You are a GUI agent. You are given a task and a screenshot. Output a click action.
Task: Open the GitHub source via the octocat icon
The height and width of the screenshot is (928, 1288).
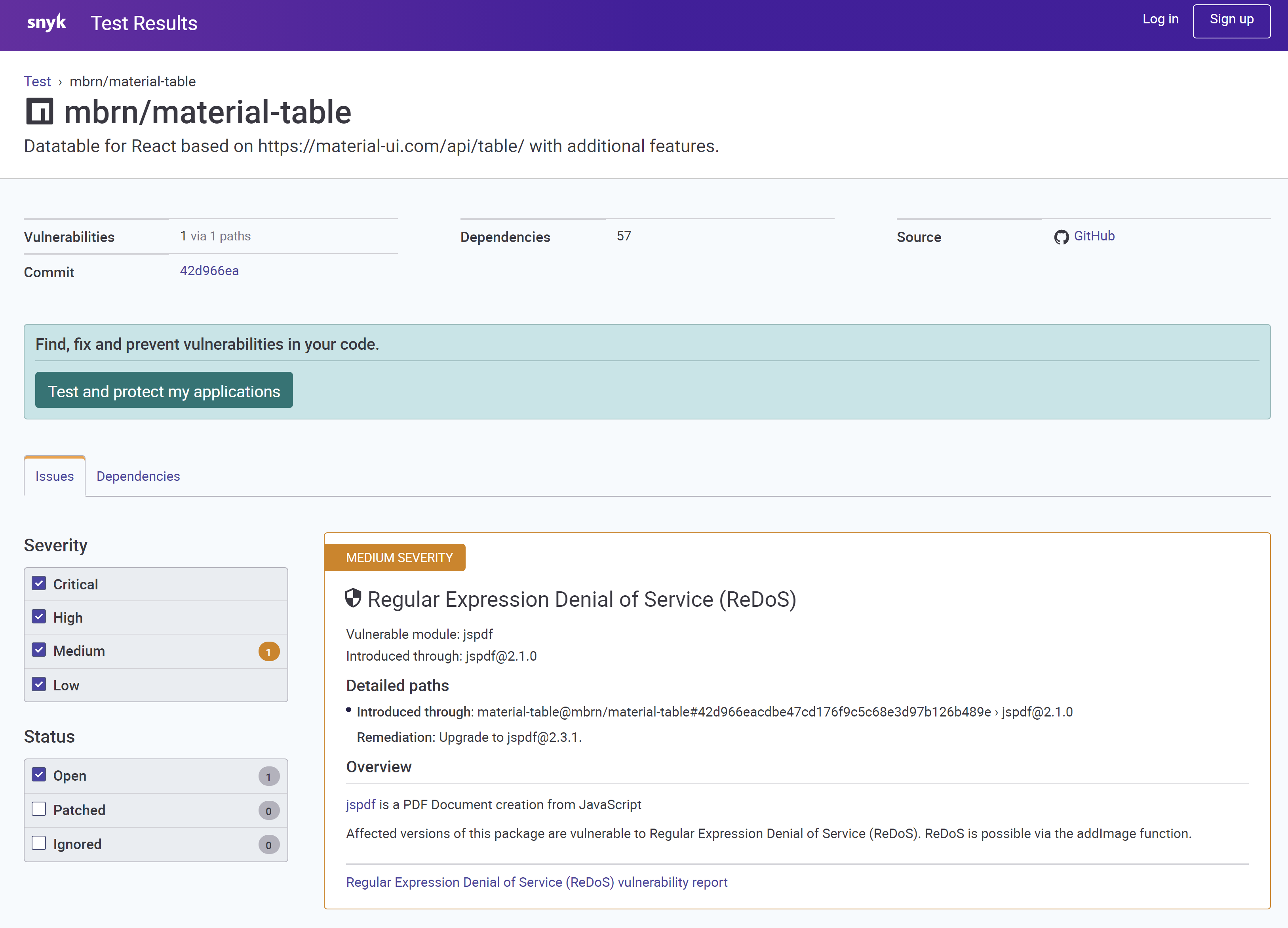[x=1062, y=237]
